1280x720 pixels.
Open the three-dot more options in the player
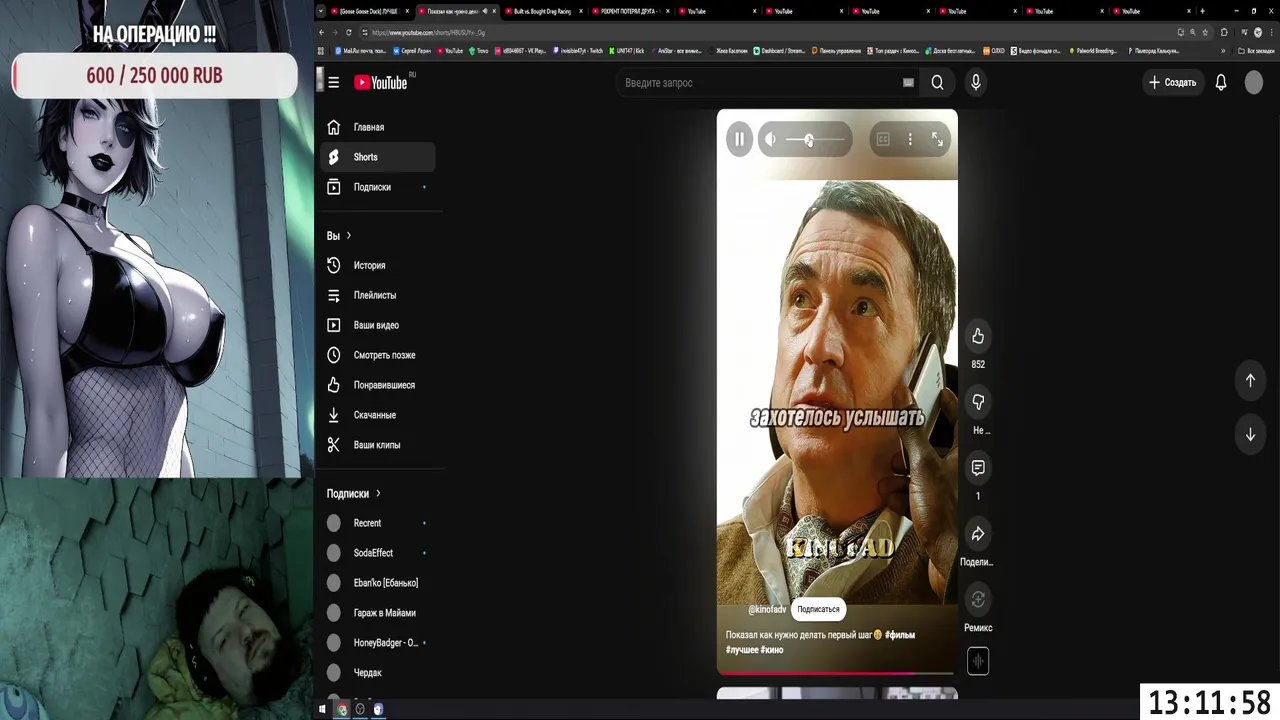click(x=910, y=140)
